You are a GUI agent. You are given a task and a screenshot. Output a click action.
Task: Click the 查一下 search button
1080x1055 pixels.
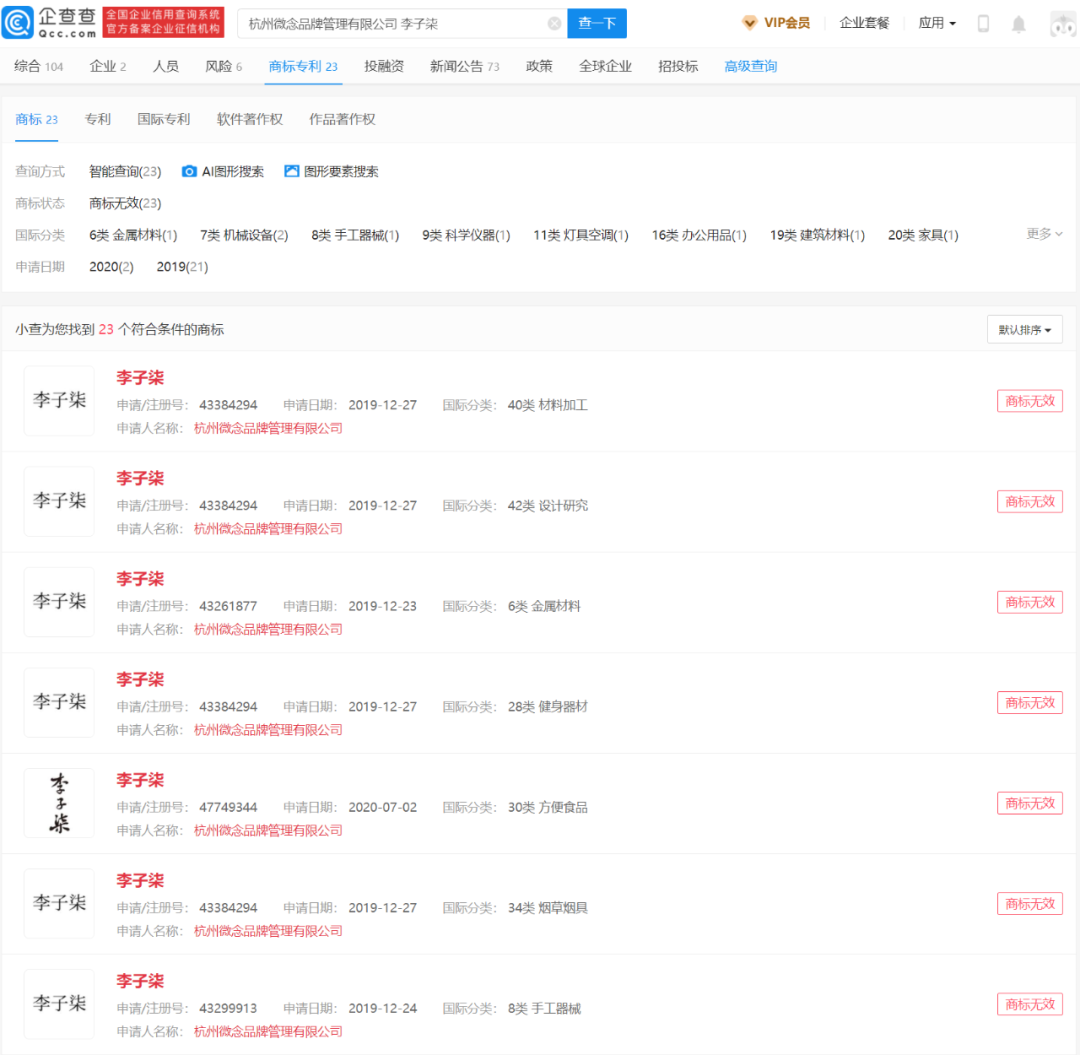[x=596, y=23]
